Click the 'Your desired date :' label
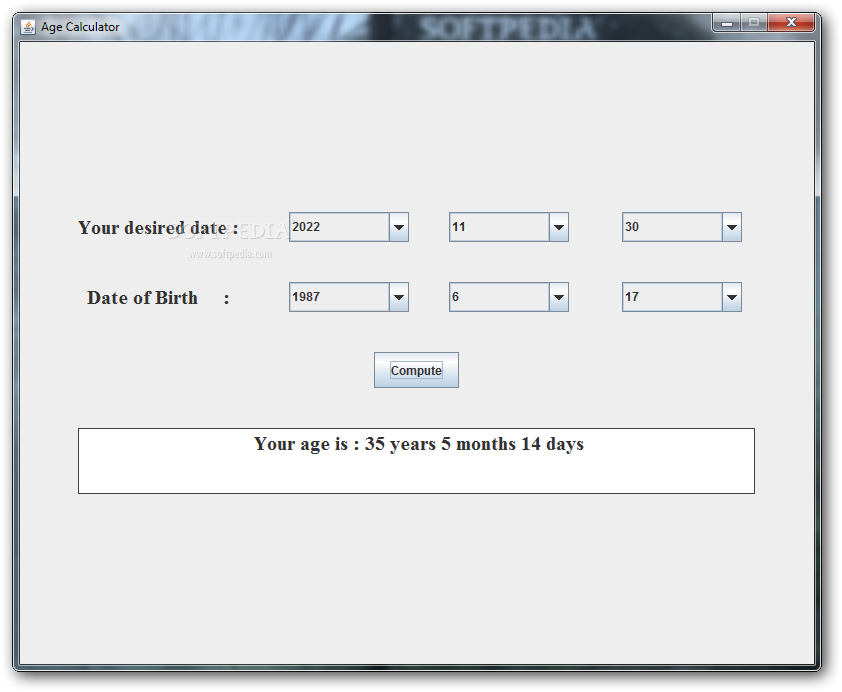 click(158, 228)
